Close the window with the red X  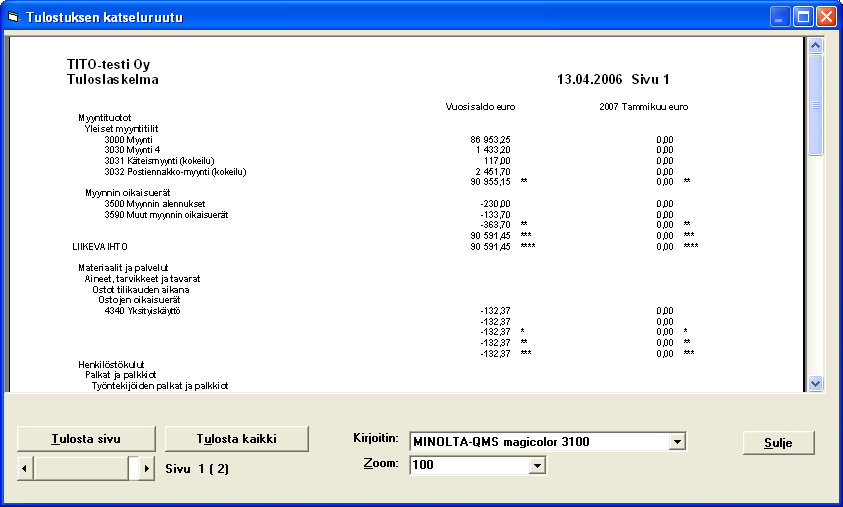tap(826, 17)
